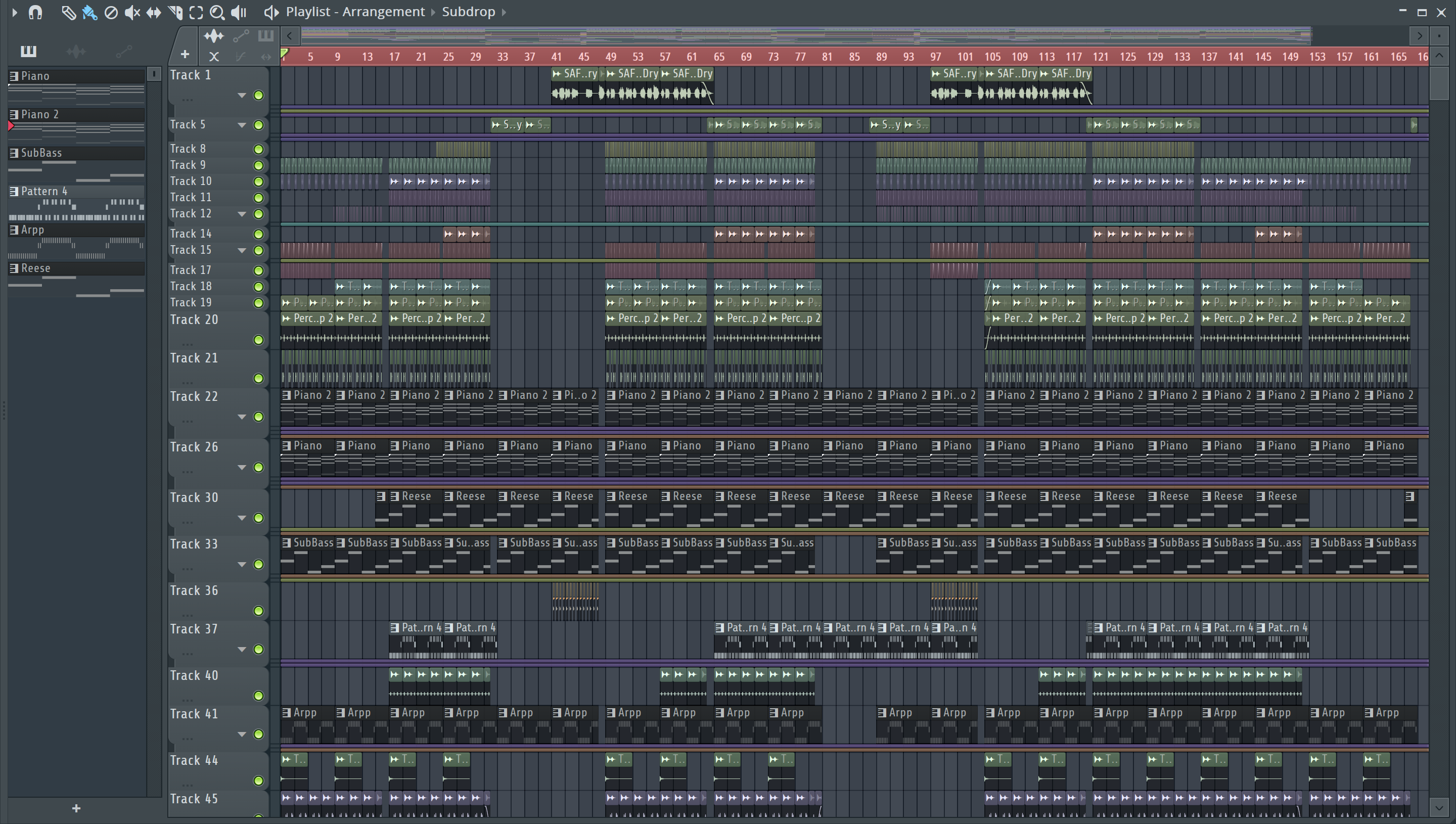Open the playlist menu arrow at top-left
Image resolution: width=1456 pixels, height=824 pixels.
(x=15, y=12)
